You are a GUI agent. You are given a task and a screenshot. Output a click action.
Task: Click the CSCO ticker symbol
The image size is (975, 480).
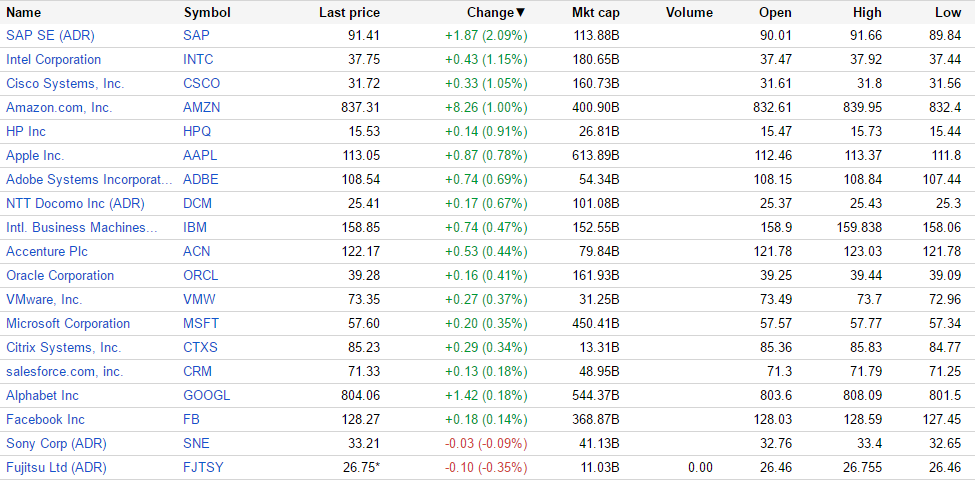[x=202, y=83]
